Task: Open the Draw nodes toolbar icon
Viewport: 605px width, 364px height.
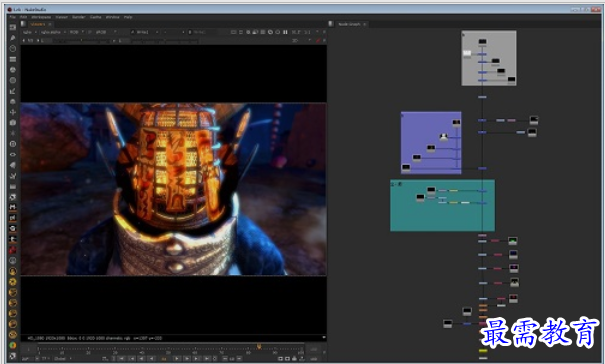Action: (x=13, y=38)
